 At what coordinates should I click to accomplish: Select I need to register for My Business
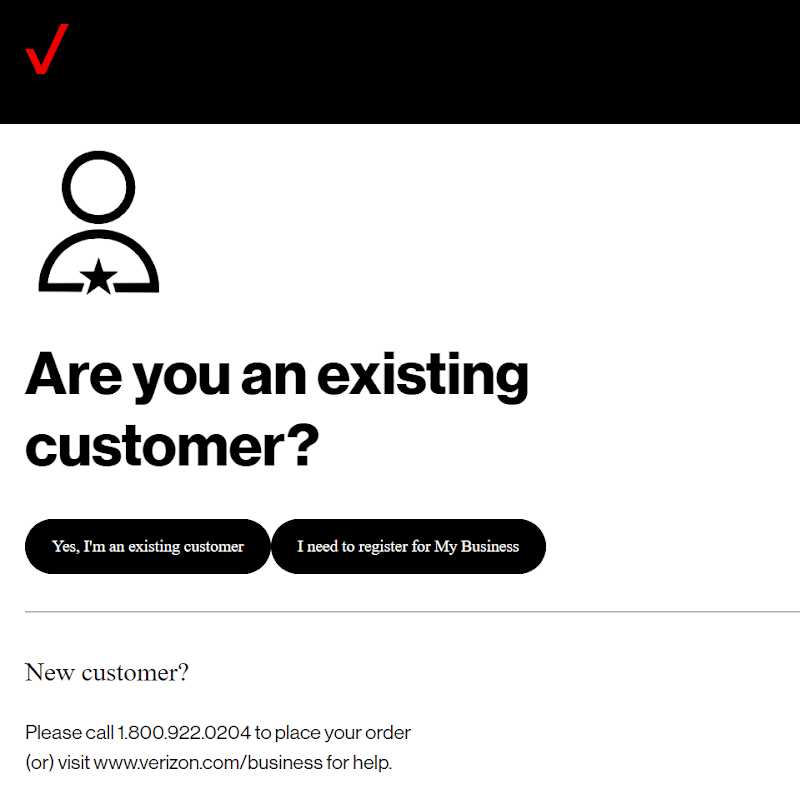(x=408, y=546)
